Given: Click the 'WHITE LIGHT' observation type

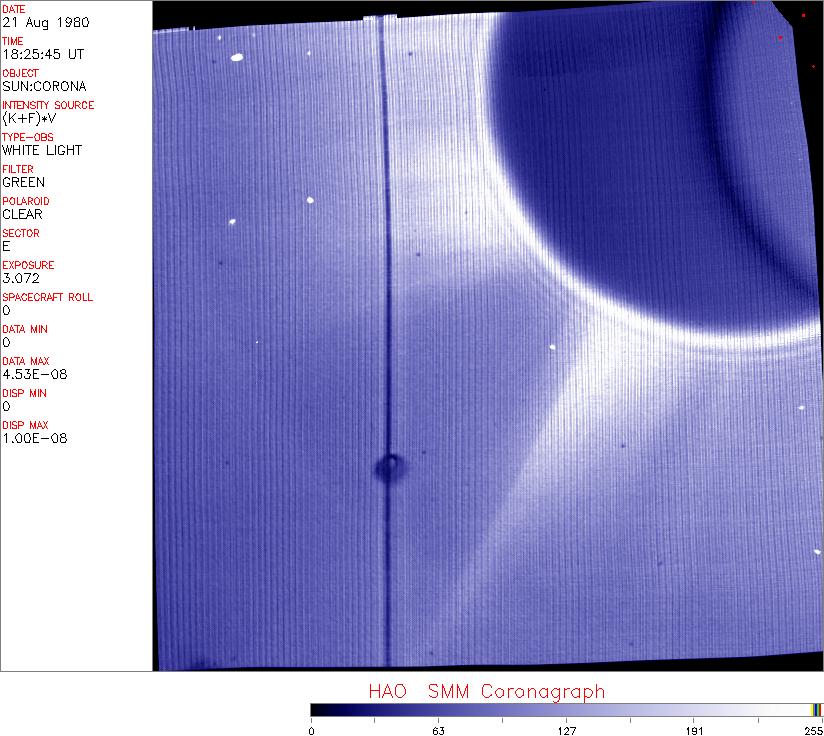Looking at the screenshot, I should 42,150.
